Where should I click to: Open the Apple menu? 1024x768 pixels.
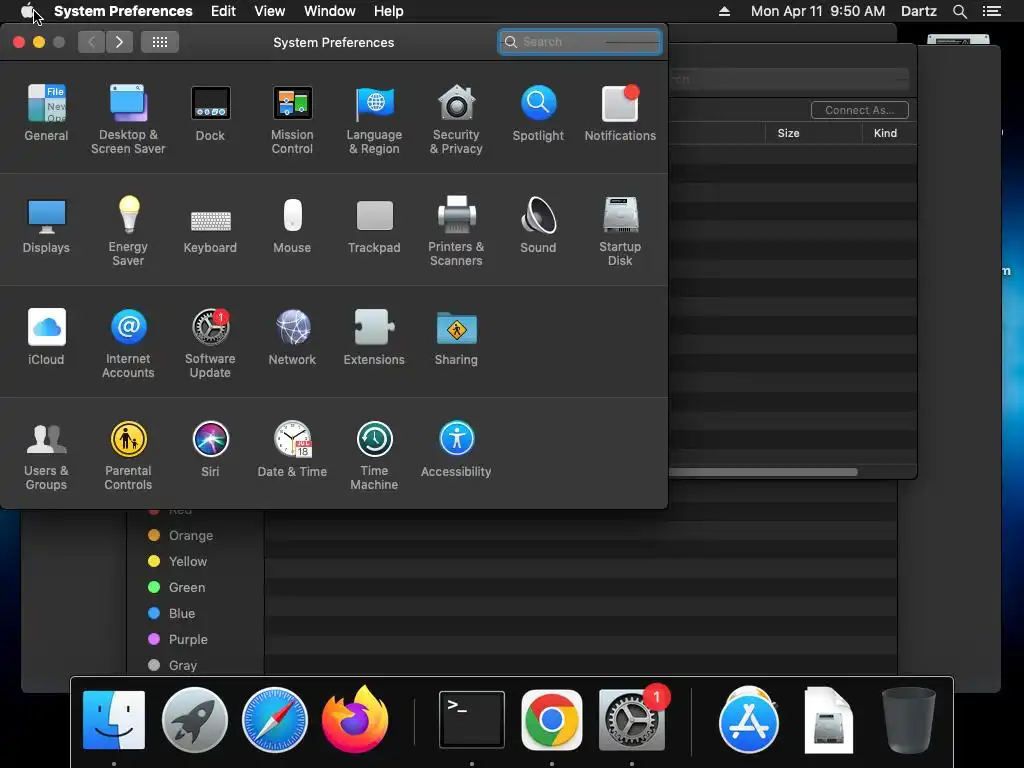(27, 11)
